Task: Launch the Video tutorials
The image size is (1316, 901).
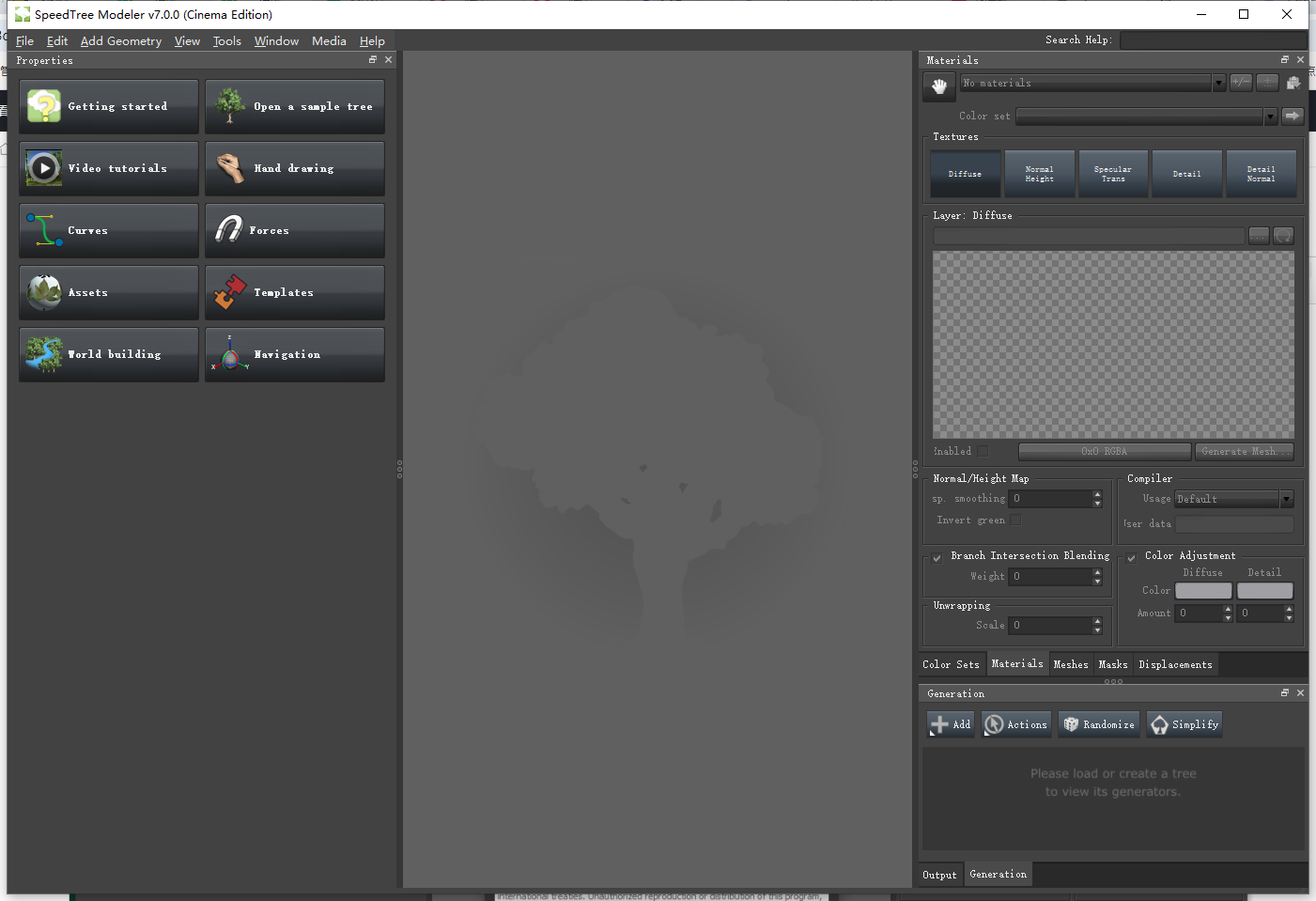Action: [x=109, y=168]
